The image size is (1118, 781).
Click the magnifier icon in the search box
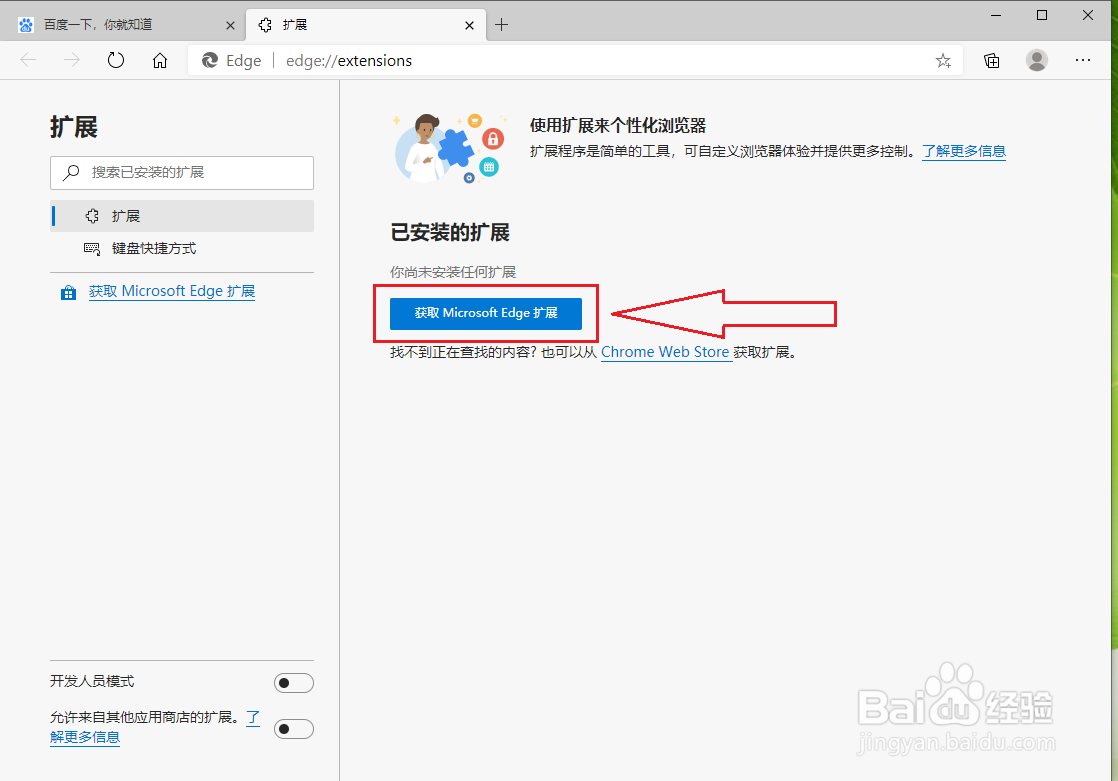[71, 172]
